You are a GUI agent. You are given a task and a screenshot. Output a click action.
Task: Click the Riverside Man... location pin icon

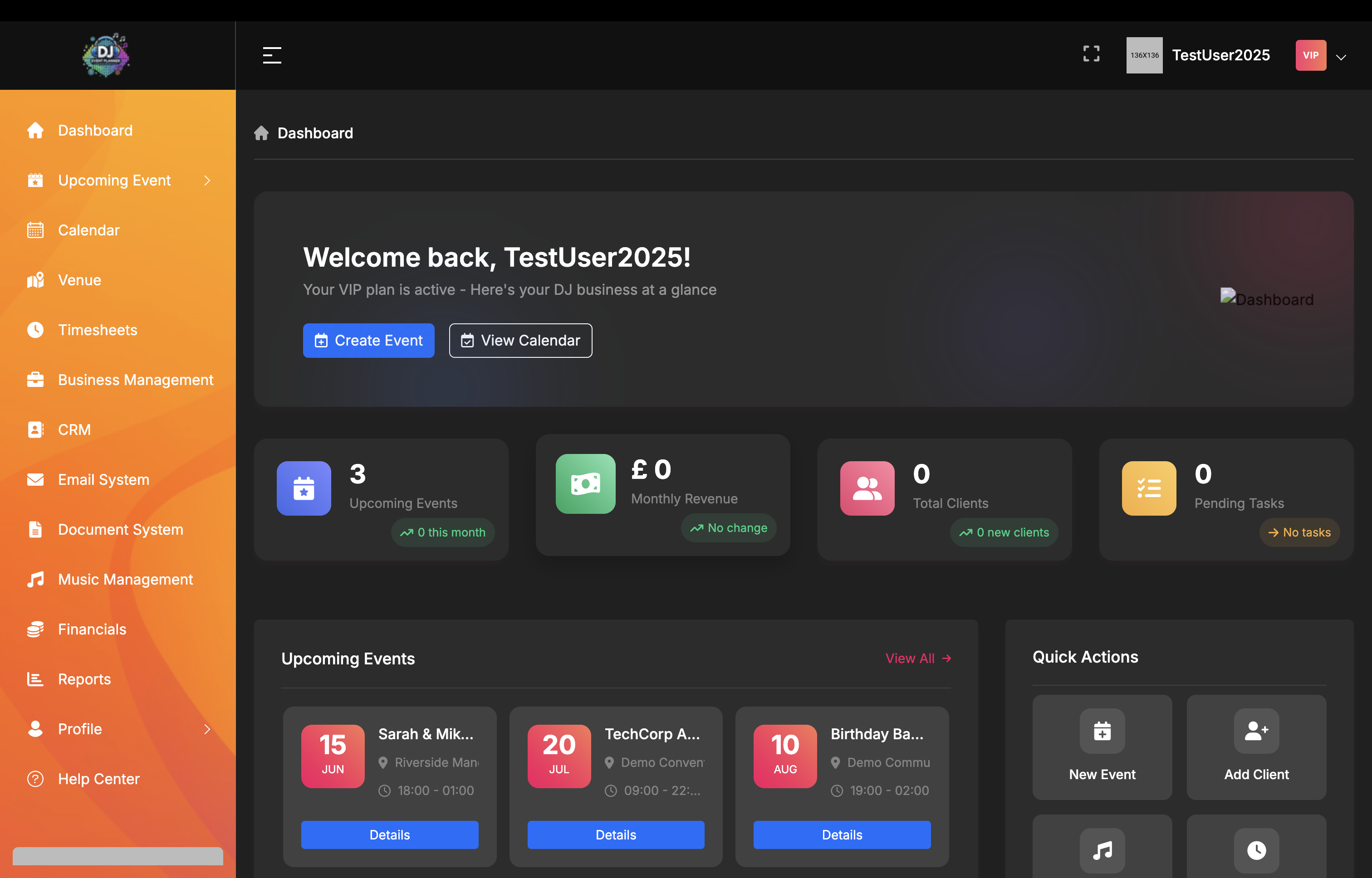(383, 763)
